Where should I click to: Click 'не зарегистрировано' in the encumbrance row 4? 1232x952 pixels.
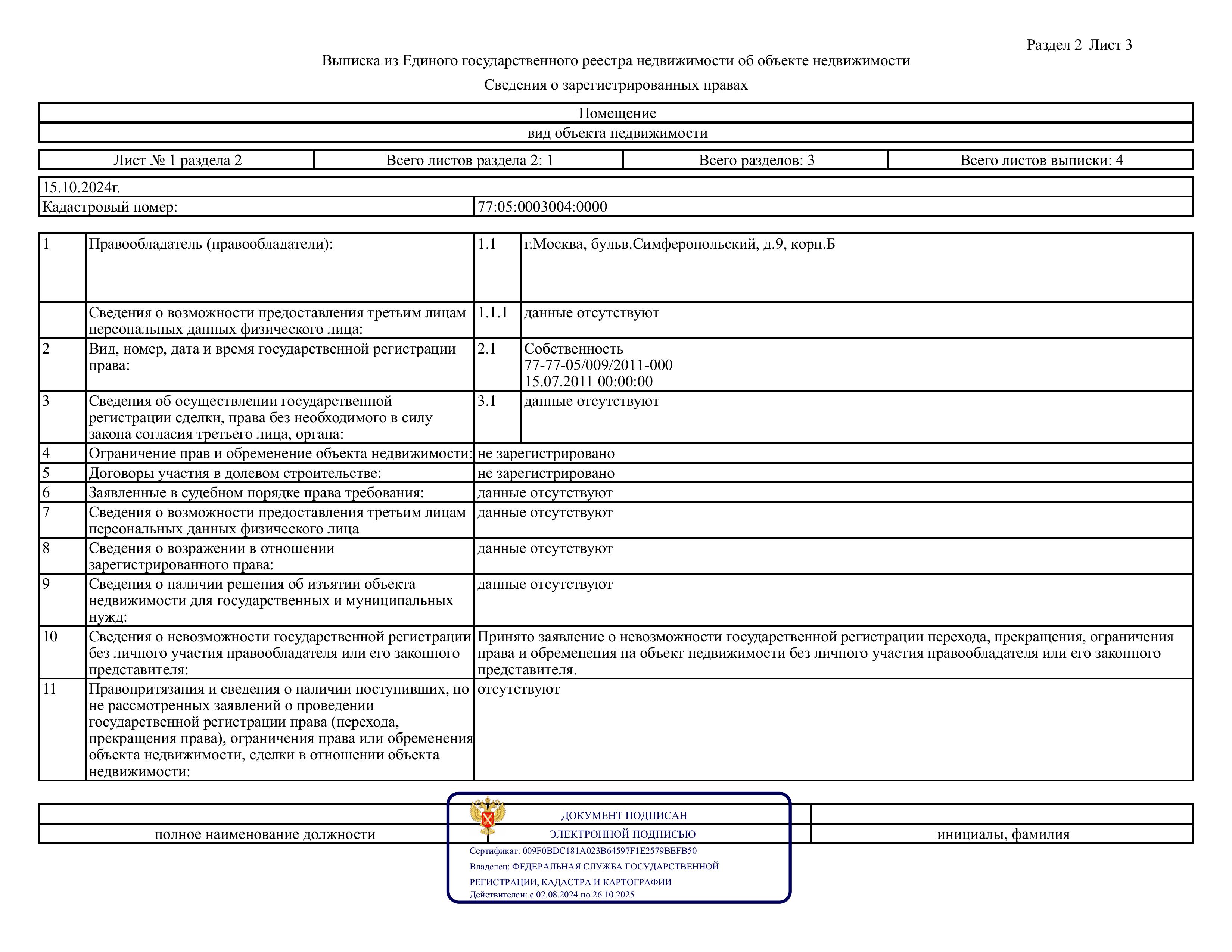tap(545, 454)
